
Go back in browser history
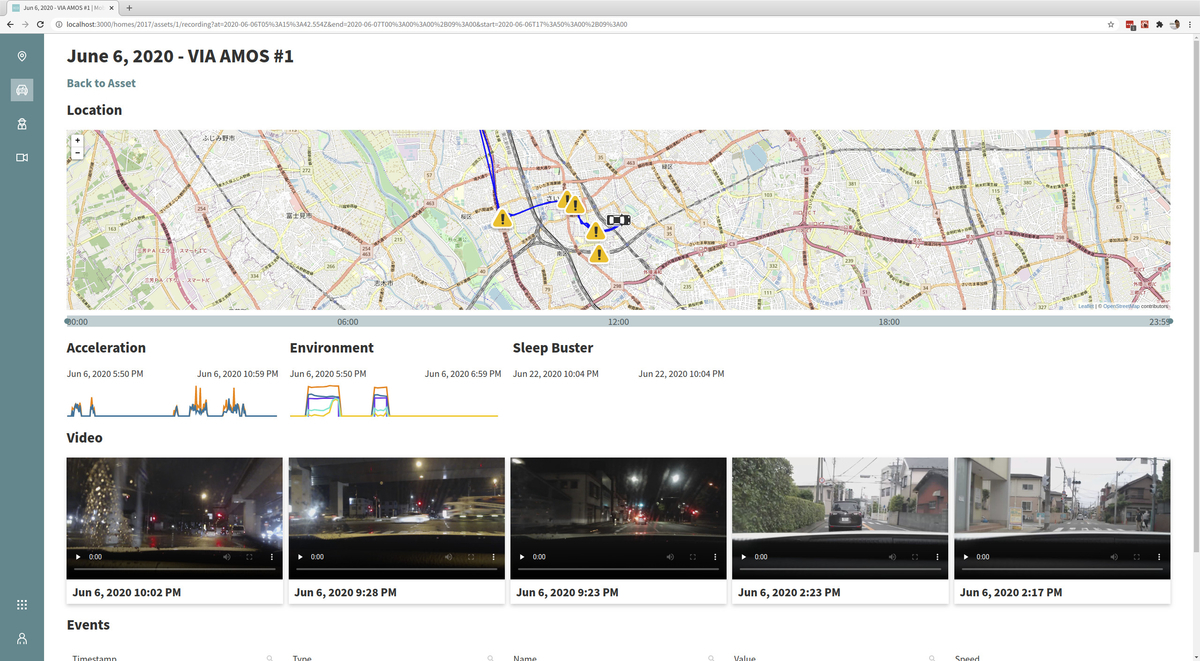pos(10,24)
